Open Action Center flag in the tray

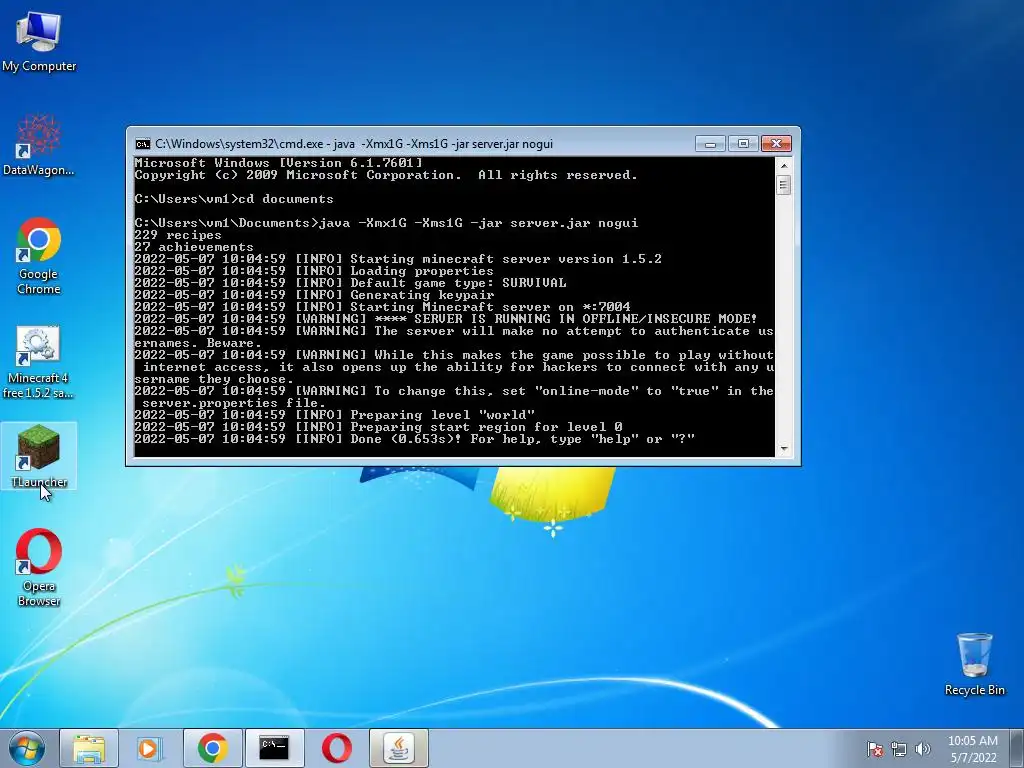874,749
